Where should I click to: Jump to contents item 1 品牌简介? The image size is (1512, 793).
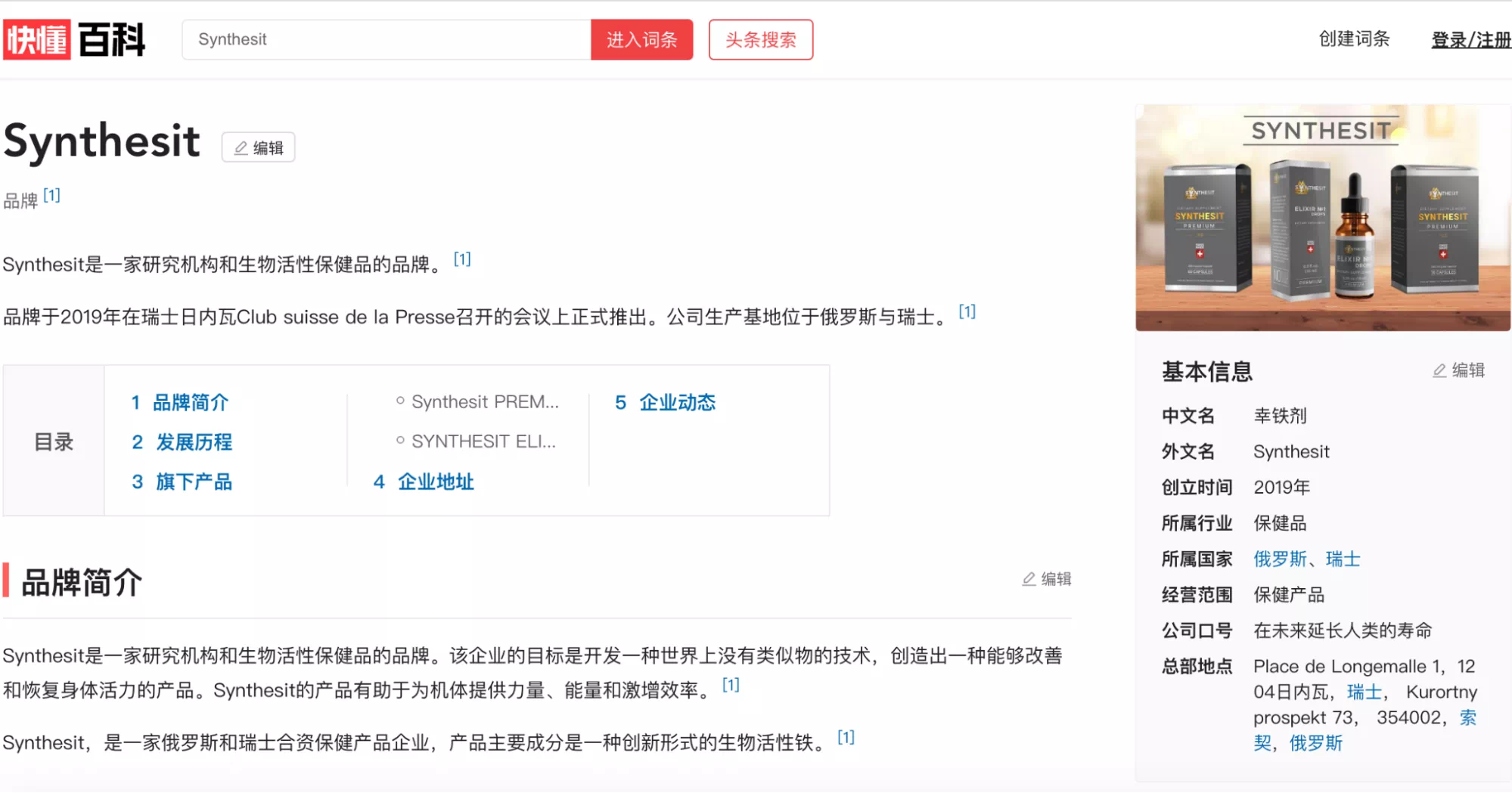(x=179, y=402)
